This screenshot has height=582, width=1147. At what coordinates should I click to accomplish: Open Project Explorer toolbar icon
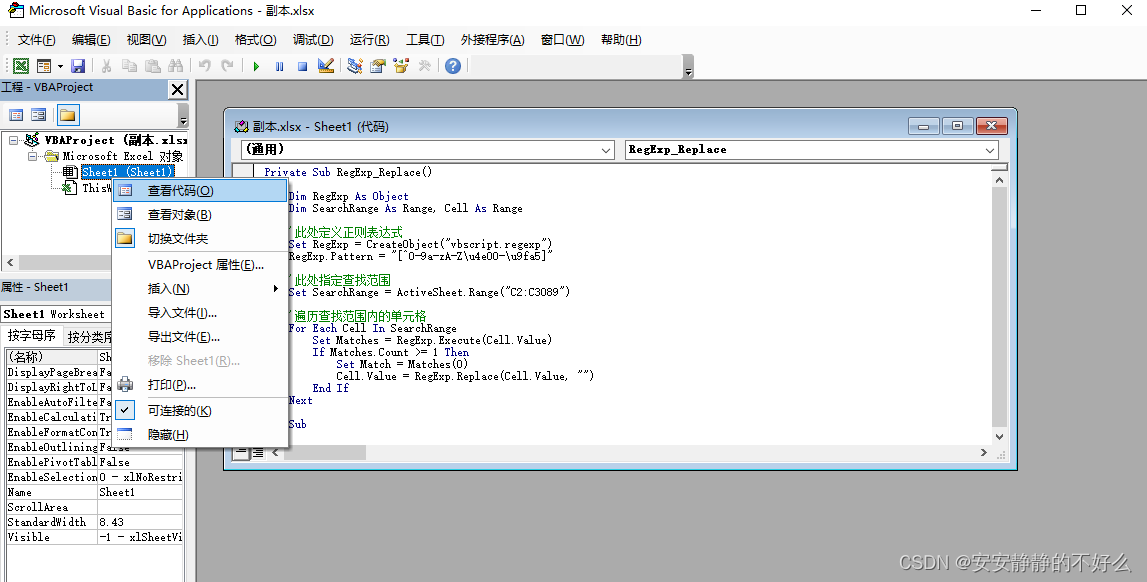point(355,66)
